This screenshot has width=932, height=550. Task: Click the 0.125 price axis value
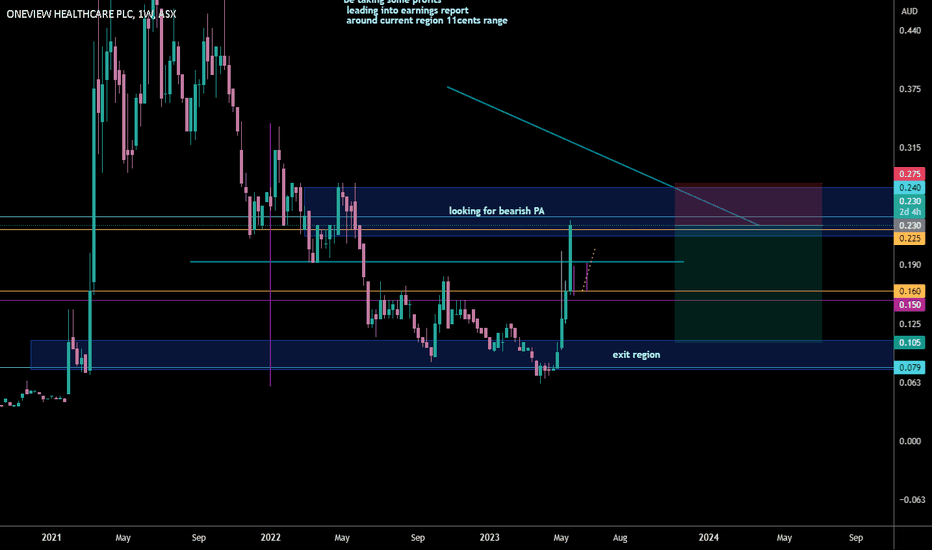point(910,324)
